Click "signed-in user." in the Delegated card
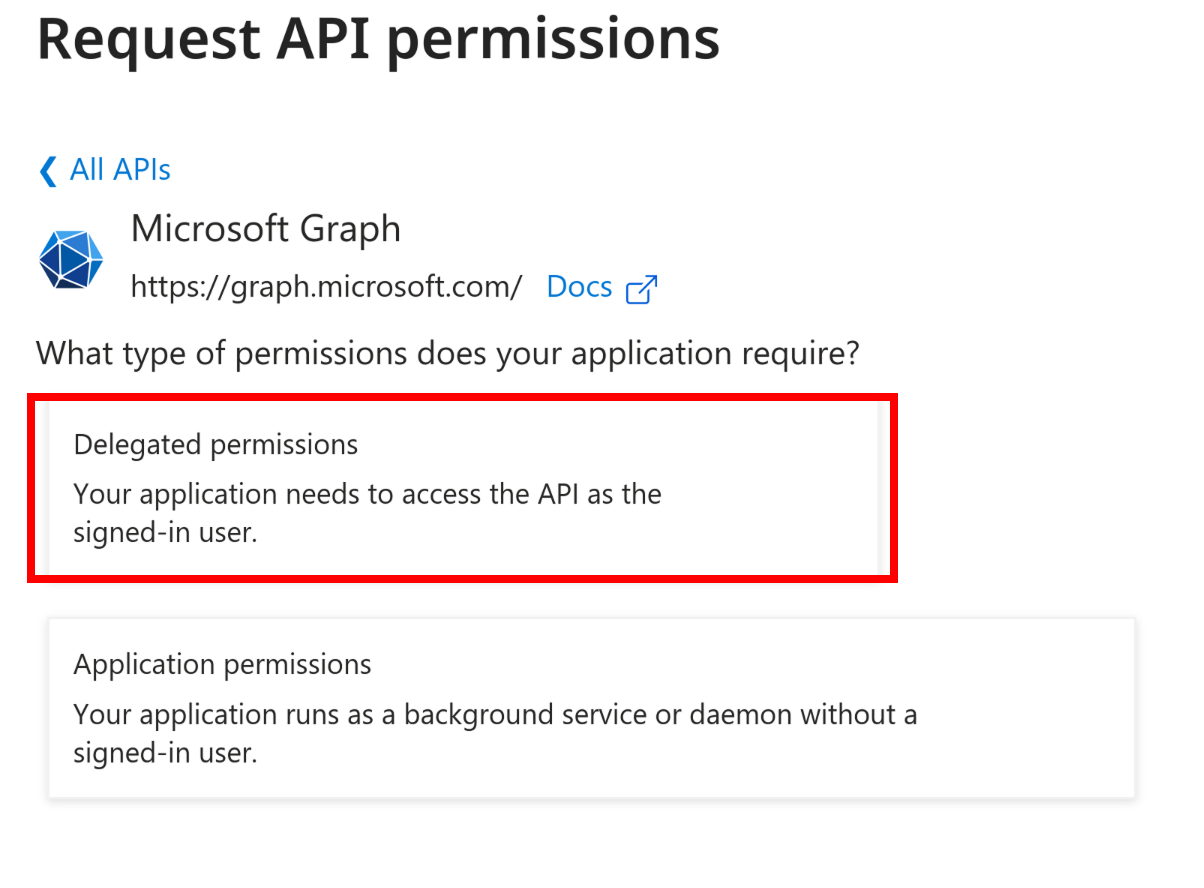The image size is (1204, 888). (165, 533)
